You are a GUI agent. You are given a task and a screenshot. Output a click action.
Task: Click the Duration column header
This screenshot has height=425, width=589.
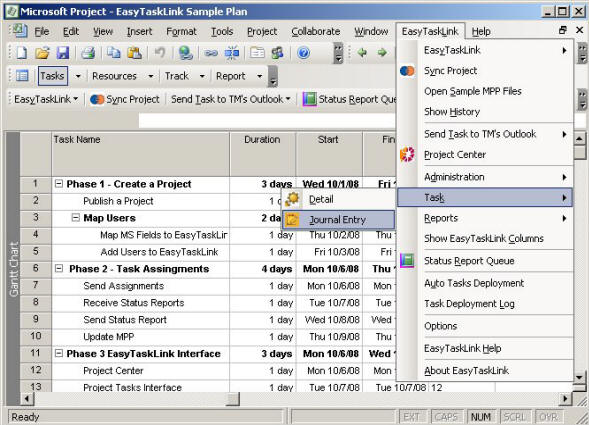tap(263, 154)
